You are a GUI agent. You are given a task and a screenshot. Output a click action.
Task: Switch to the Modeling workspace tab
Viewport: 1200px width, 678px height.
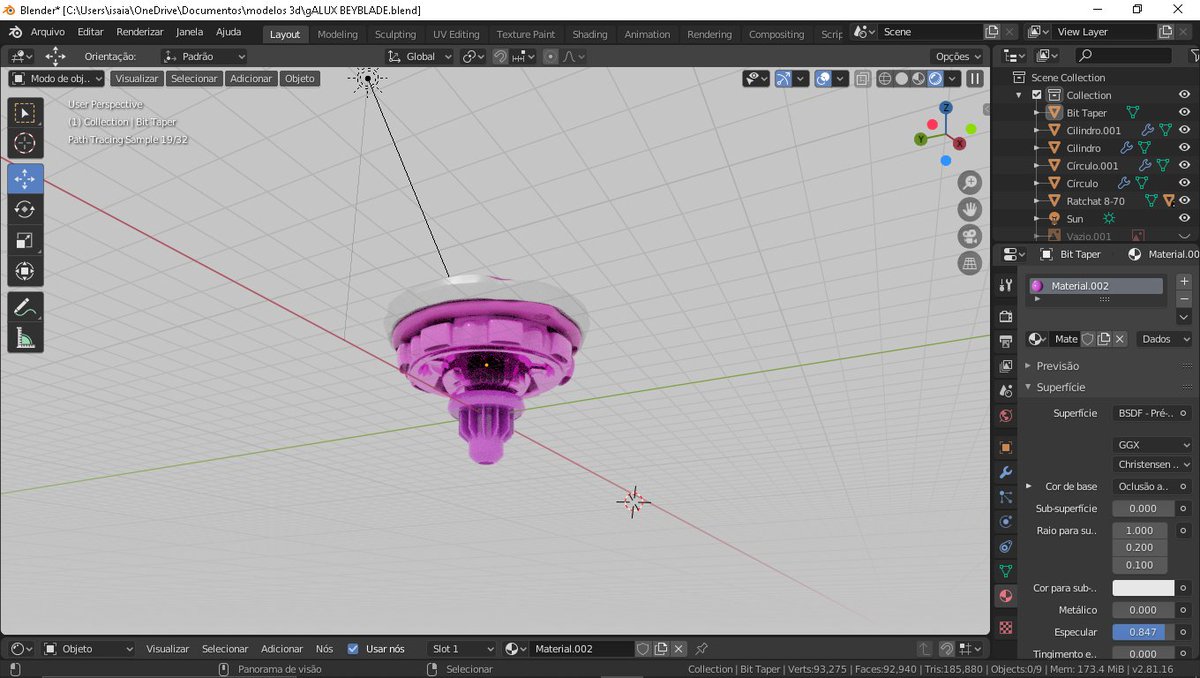[337, 34]
